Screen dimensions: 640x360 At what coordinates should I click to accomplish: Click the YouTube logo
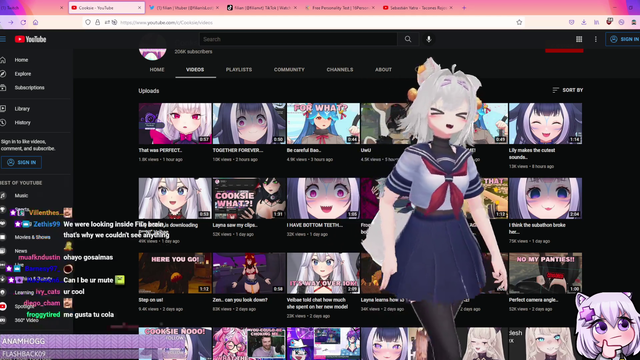click(31, 39)
